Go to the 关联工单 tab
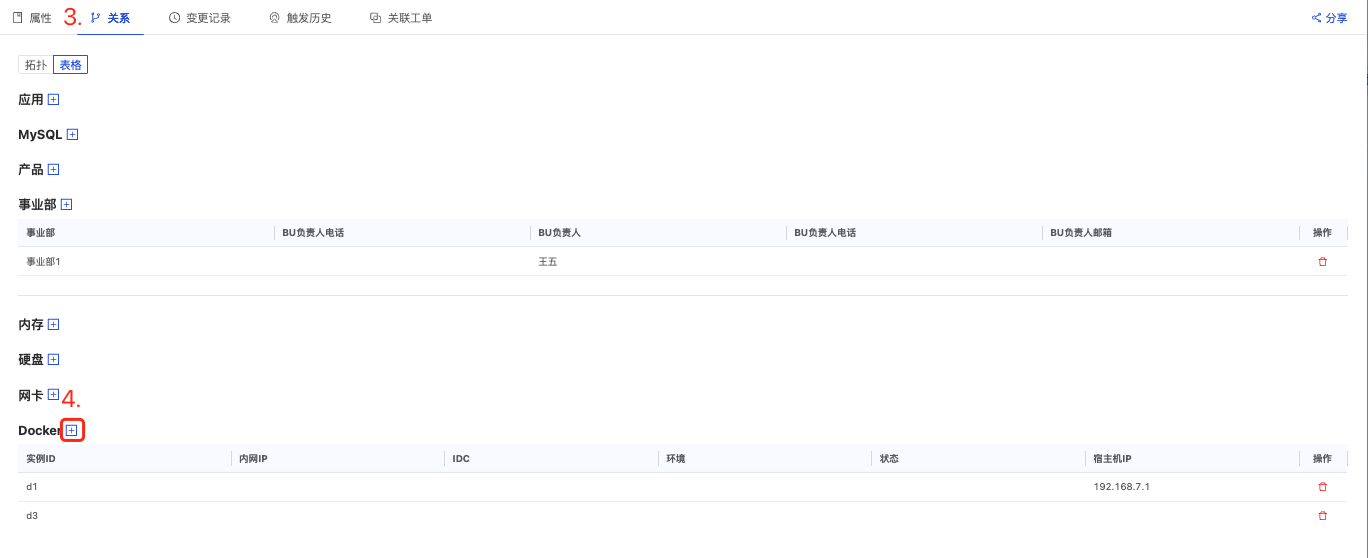Viewport: 1368px width, 558px height. (x=401, y=18)
